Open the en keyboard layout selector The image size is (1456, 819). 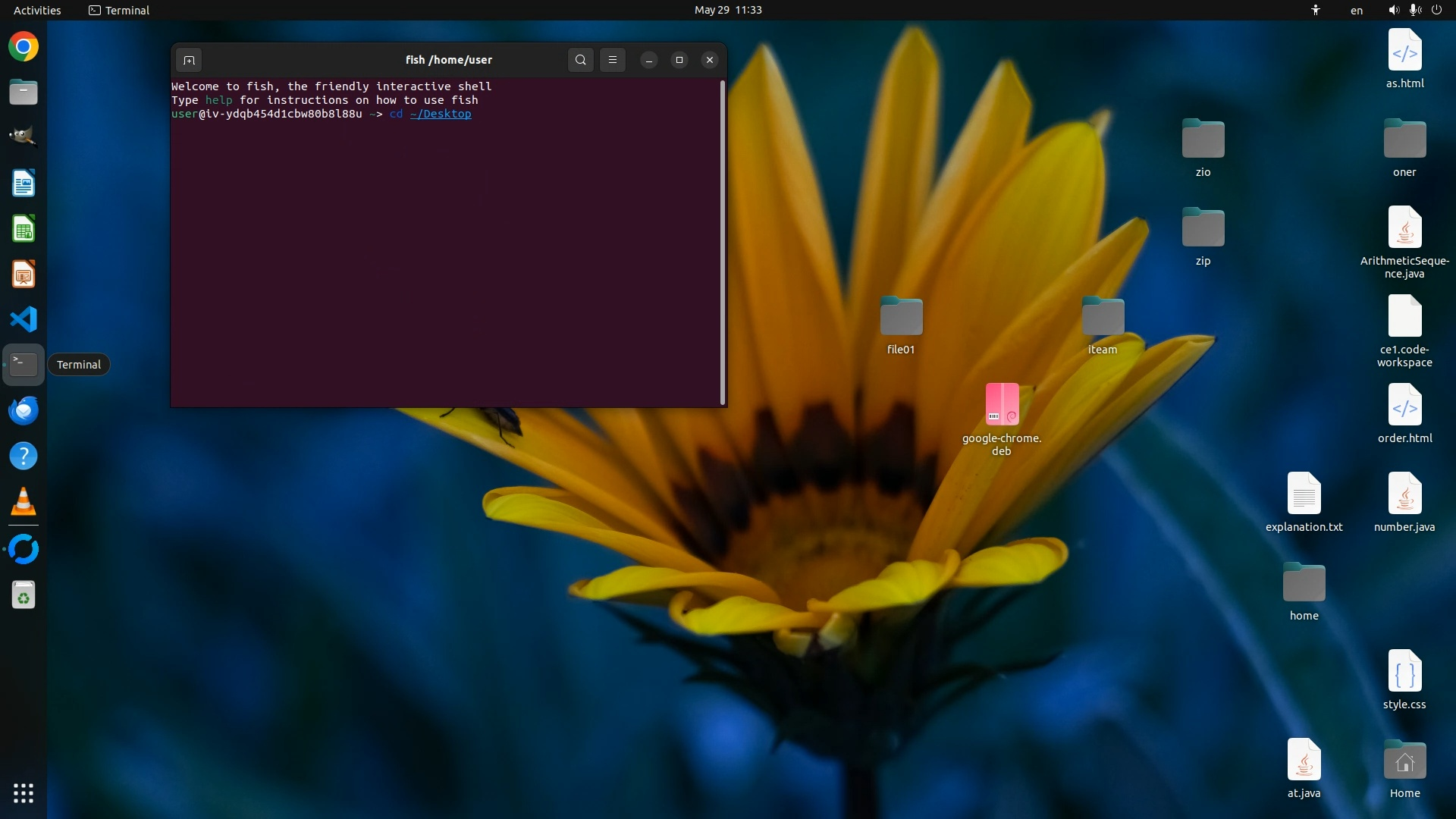pos(1357,10)
